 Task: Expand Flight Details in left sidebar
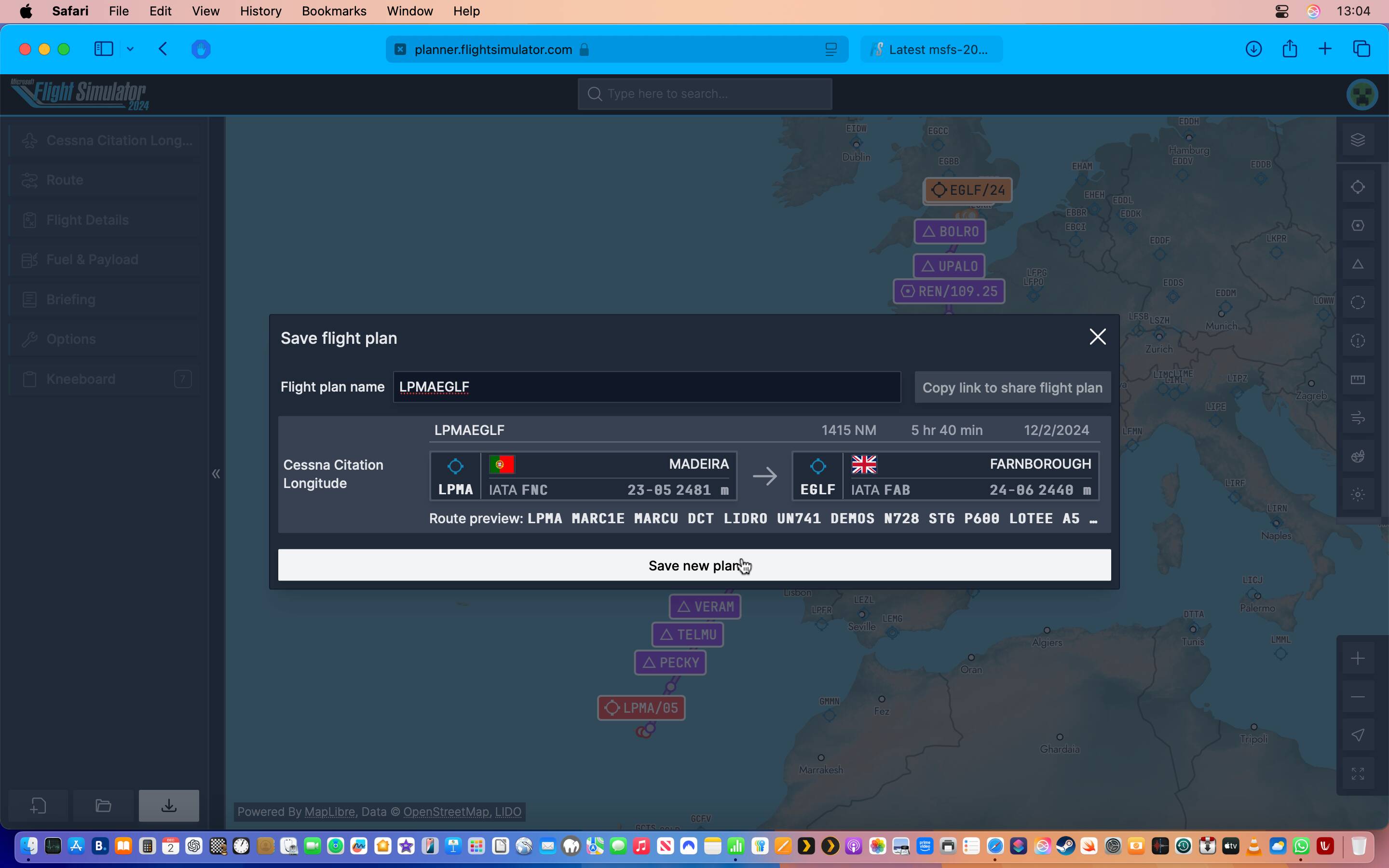87,219
